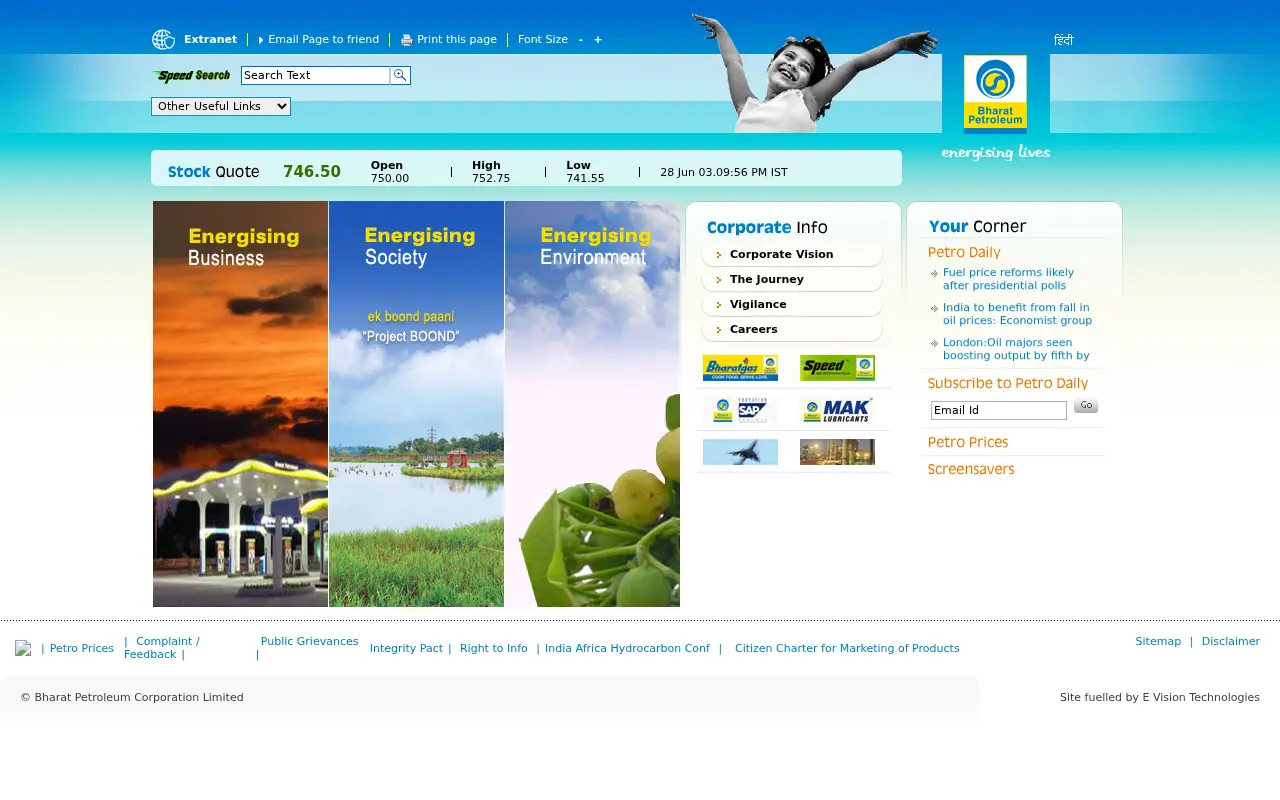This screenshot has height=800, width=1280.
Task: Click the Speed fuel logo
Action: pyautogui.click(x=837, y=368)
